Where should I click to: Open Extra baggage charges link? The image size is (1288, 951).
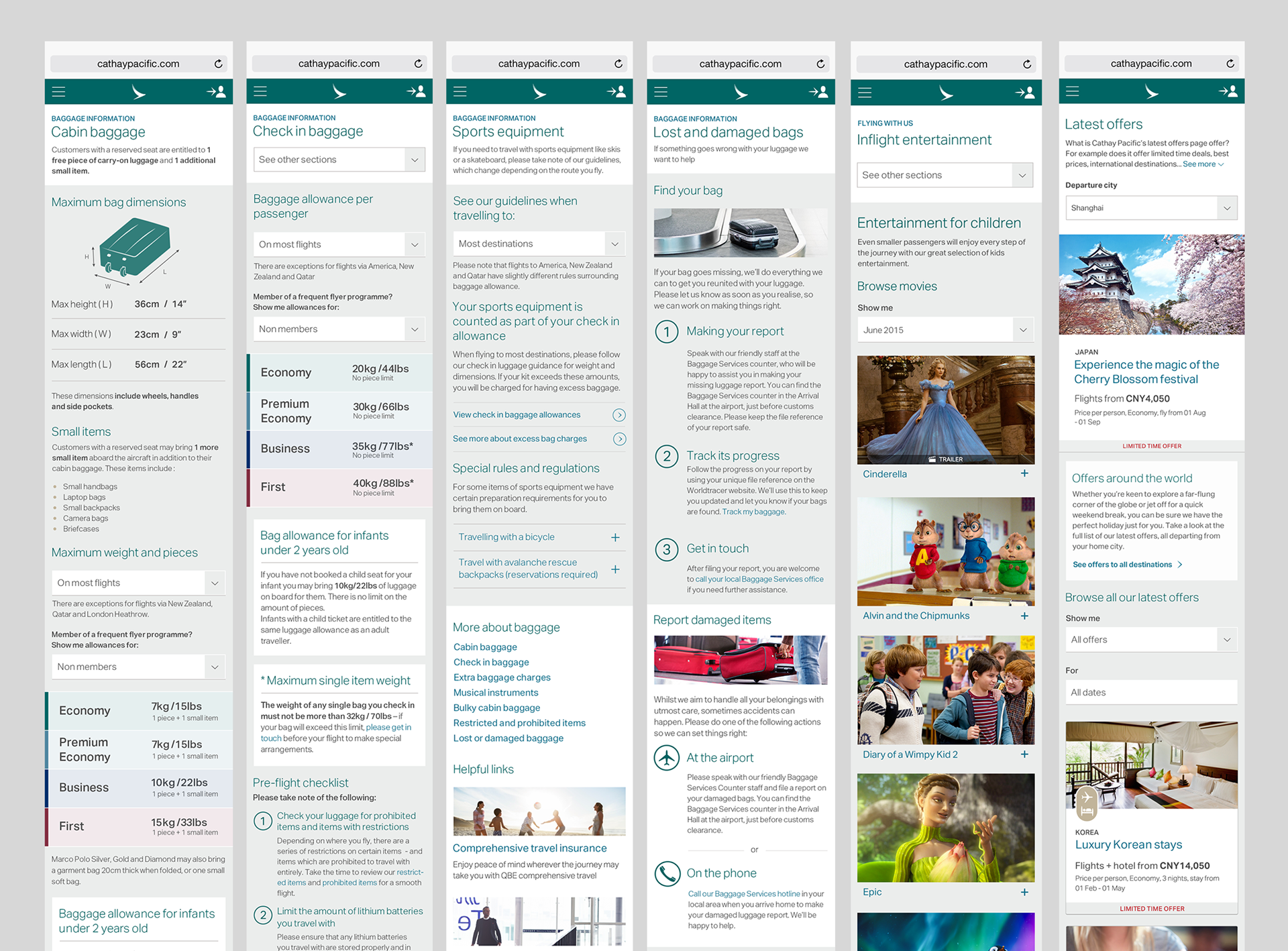(x=502, y=677)
